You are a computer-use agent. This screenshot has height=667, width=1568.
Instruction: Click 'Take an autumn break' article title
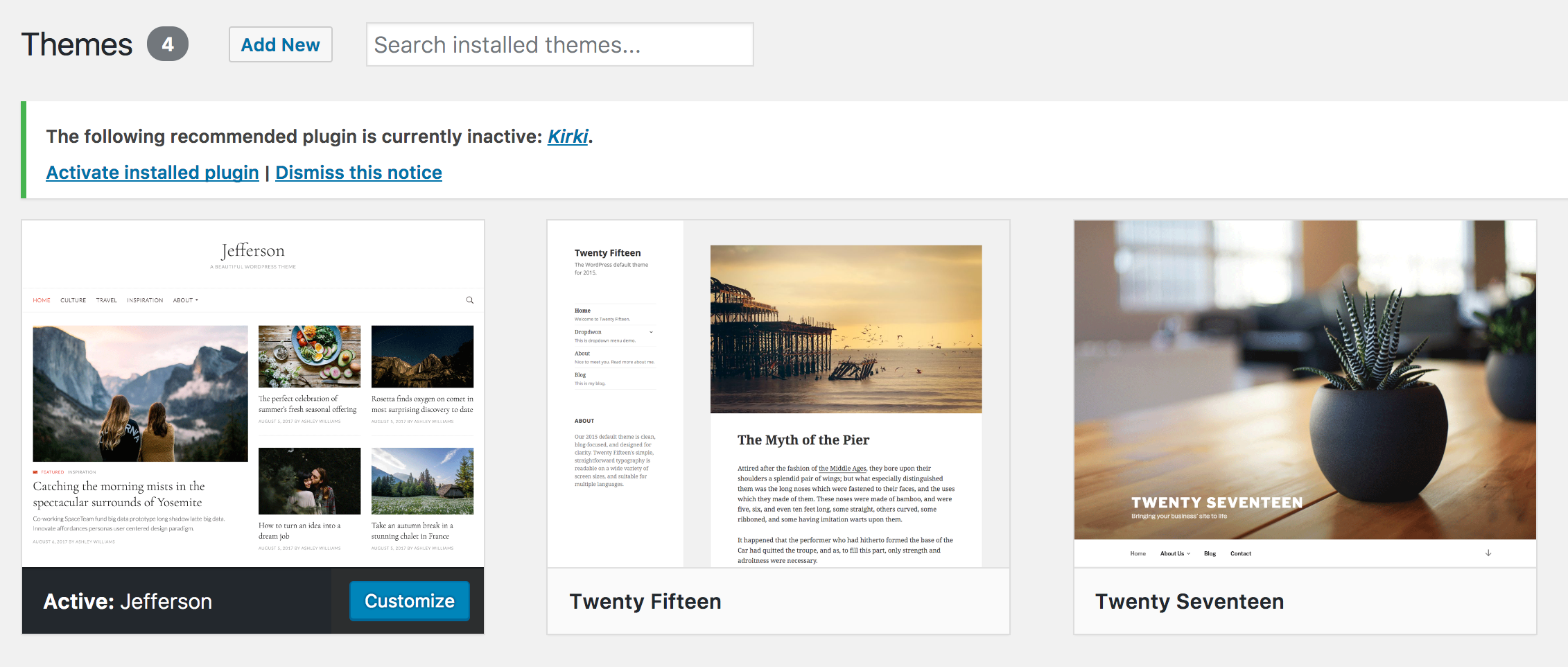click(412, 530)
